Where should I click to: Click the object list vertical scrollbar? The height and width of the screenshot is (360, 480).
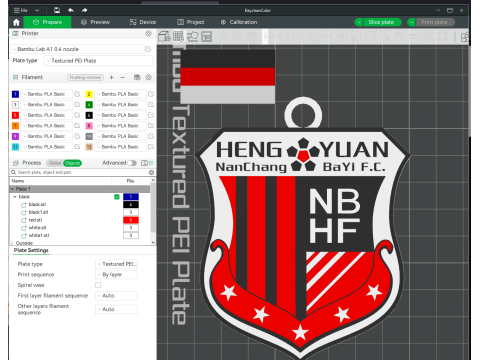pos(153,208)
